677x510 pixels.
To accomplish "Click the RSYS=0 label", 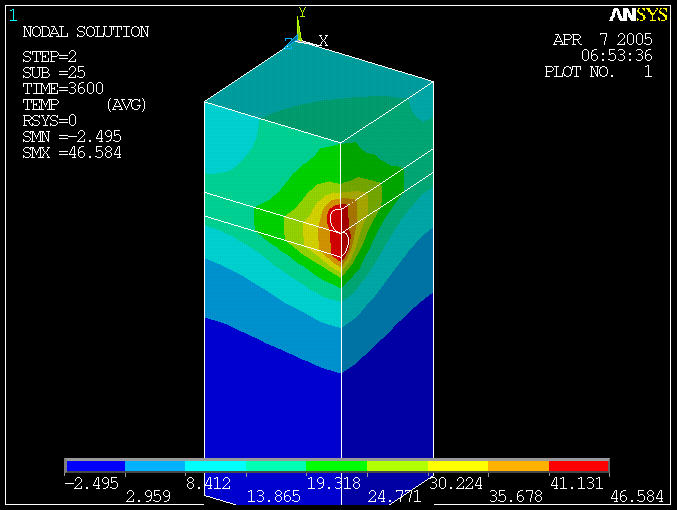I will tap(50, 120).
